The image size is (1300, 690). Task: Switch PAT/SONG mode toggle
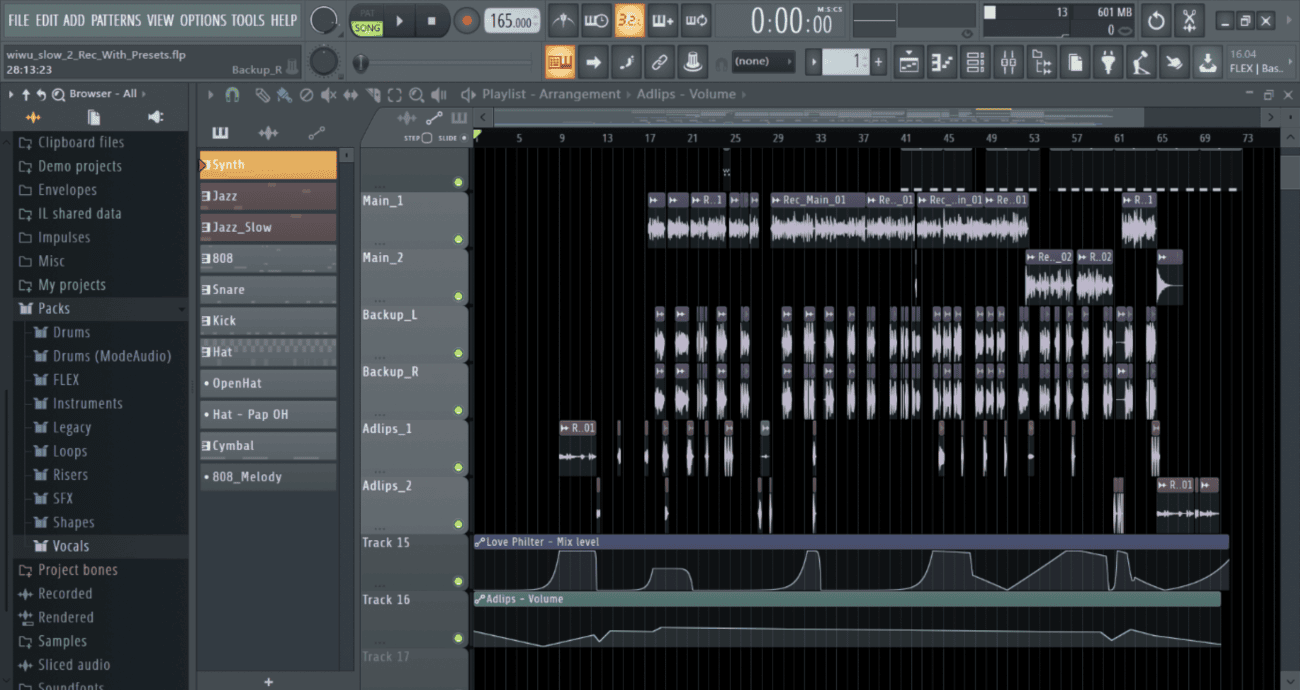(x=367, y=21)
